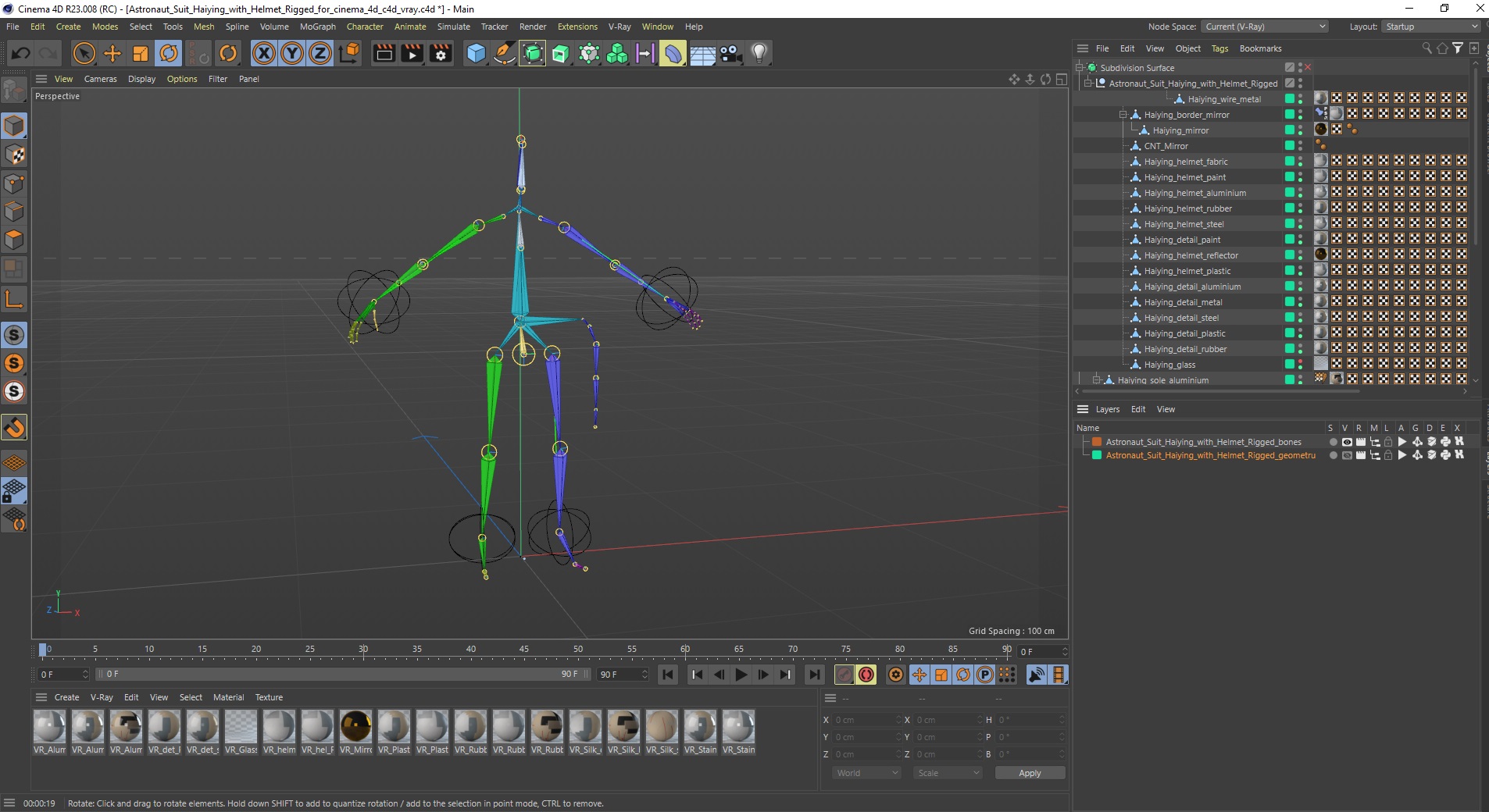Image resolution: width=1489 pixels, height=812 pixels.
Task: Open viewport Display menu
Action: [141, 79]
